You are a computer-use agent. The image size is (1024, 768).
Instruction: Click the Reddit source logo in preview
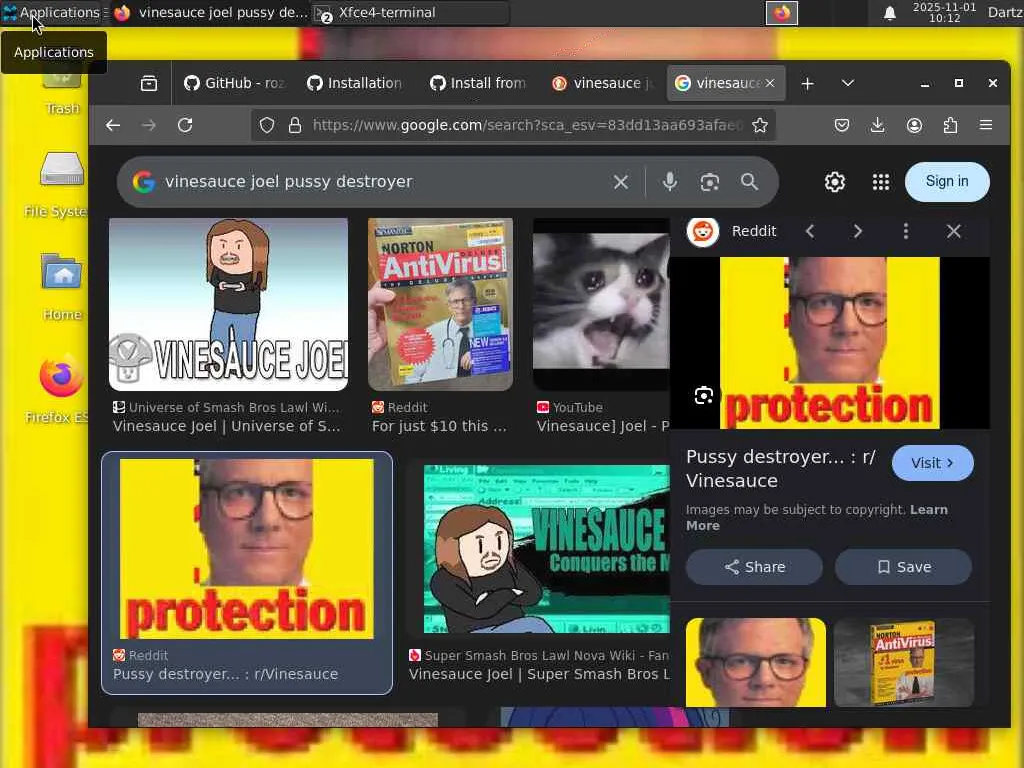pos(703,231)
